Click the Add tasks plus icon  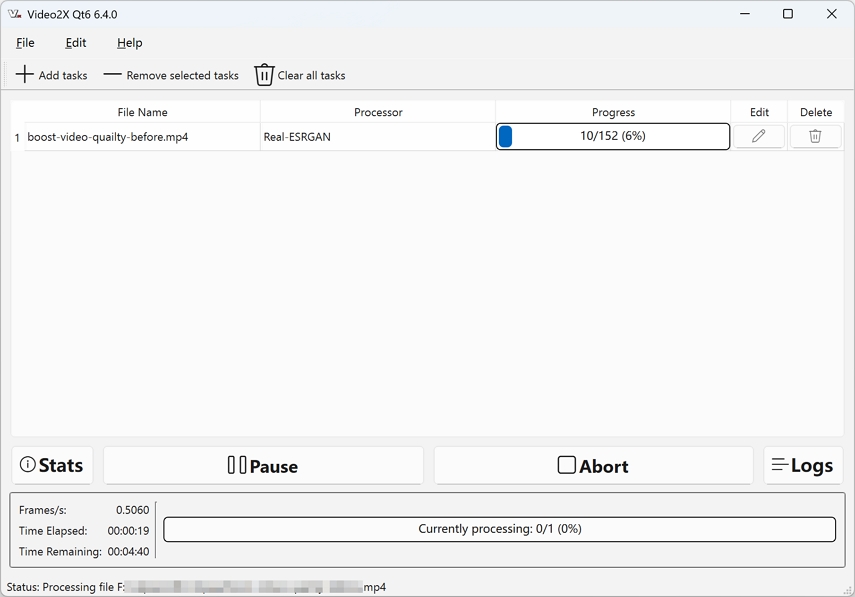[x=25, y=74]
